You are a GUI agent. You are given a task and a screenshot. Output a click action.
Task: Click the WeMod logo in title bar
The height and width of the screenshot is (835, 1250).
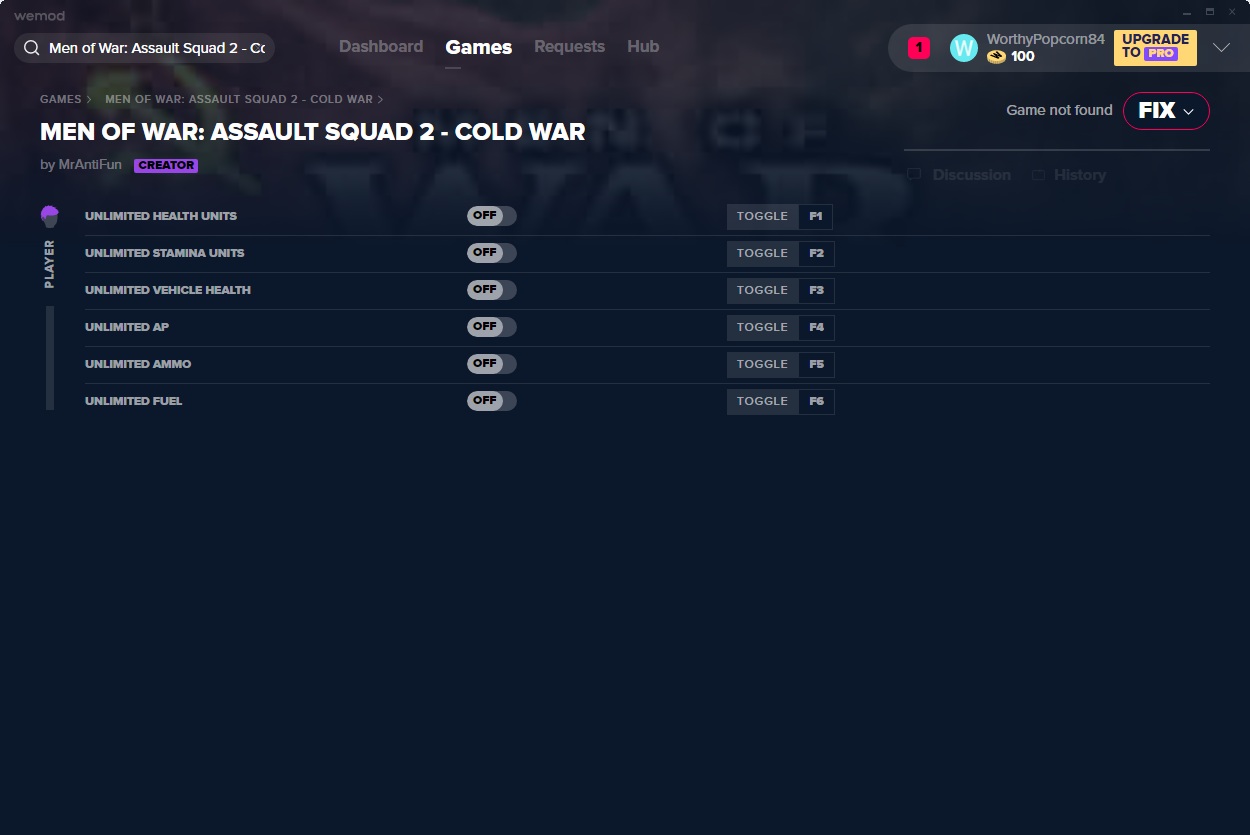[x=40, y=16]
